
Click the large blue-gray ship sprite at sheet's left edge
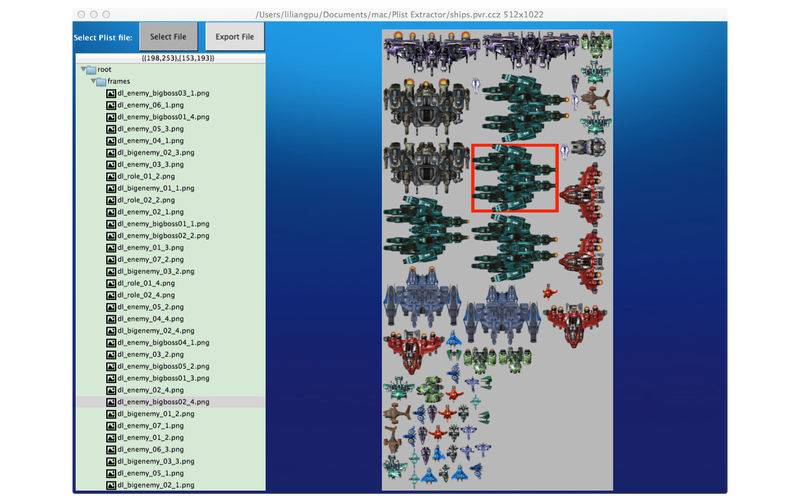click(422, 297)
